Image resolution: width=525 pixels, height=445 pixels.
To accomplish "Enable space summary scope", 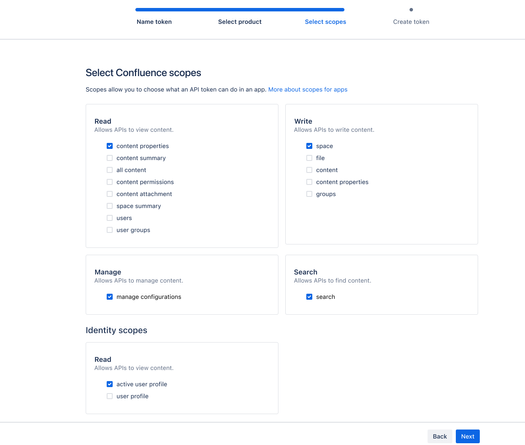I will [x=109, y=206].
